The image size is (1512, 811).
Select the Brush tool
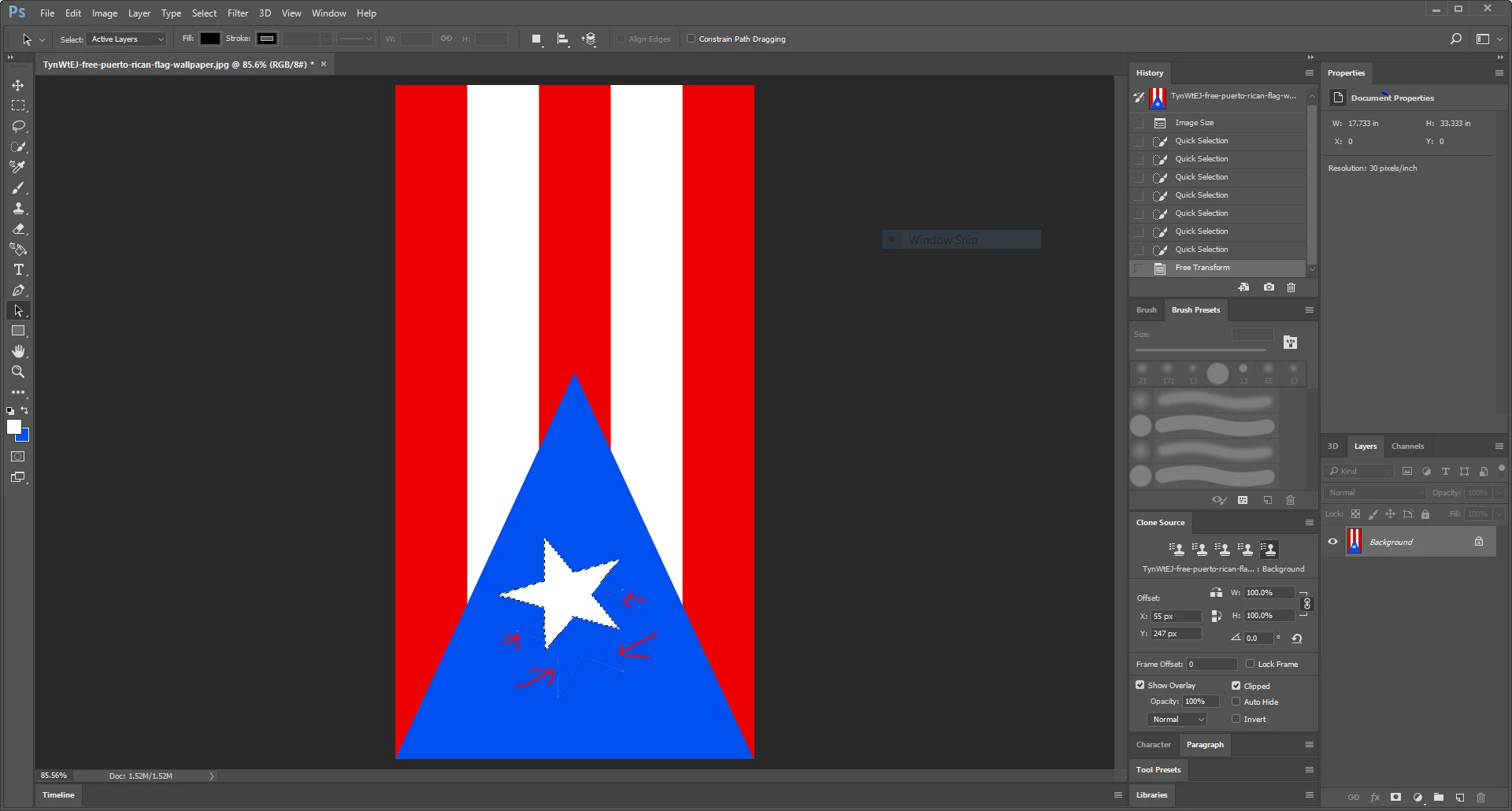tap(18, 187)
